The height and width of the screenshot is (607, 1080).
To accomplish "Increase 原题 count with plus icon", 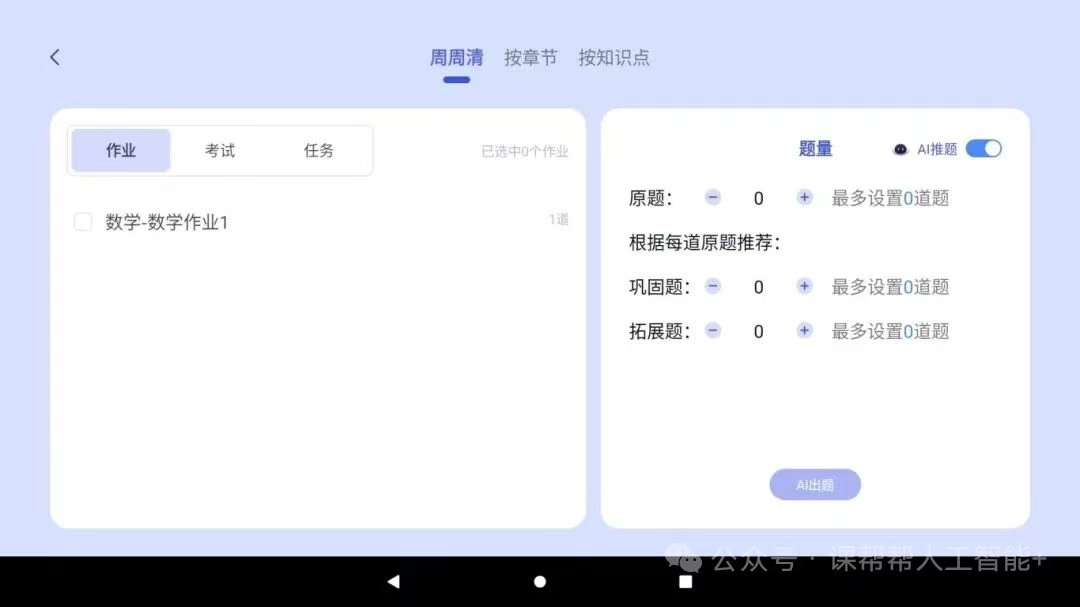I will click(x=804, y=198).
